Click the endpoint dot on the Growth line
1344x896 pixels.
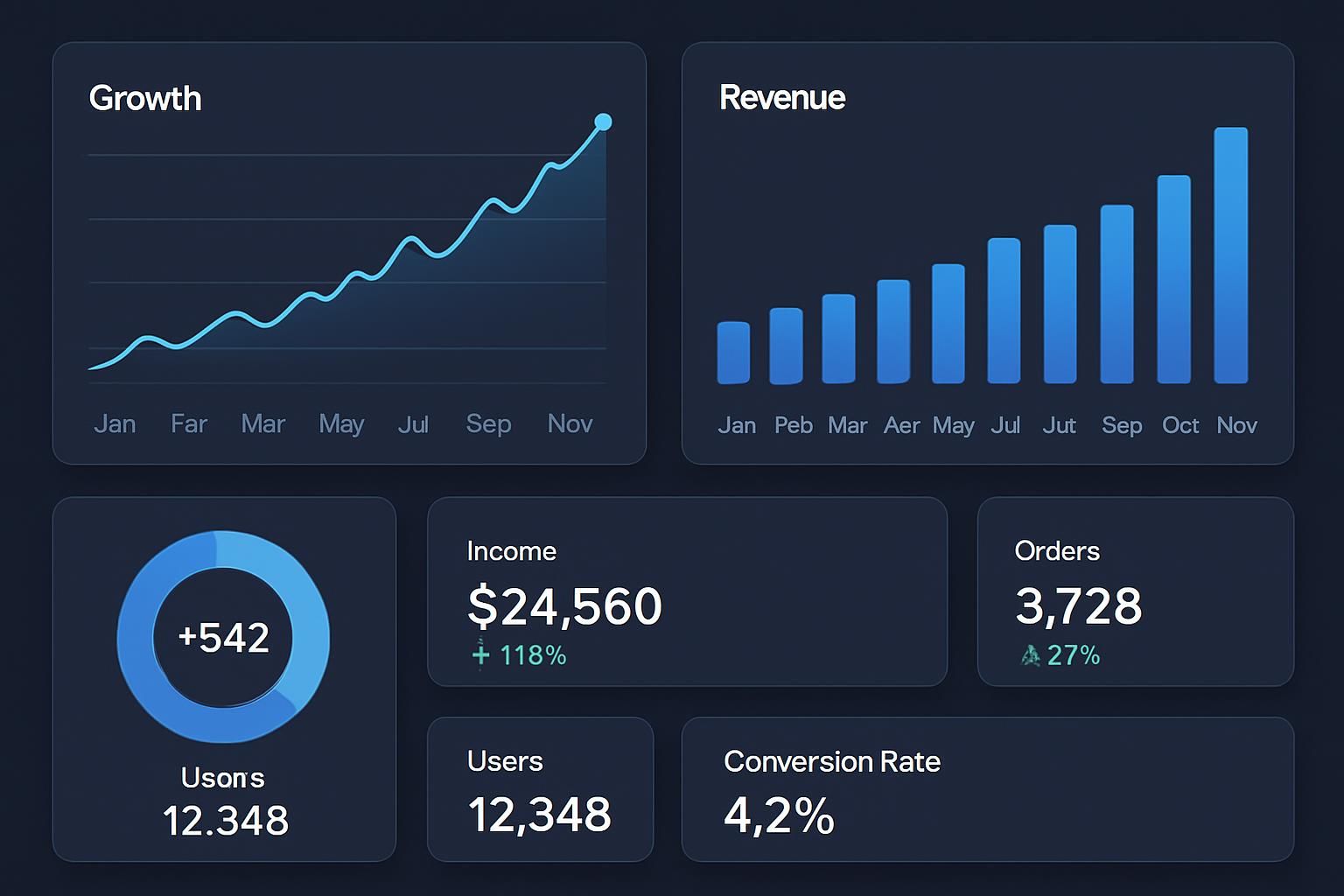pos(603,122)
